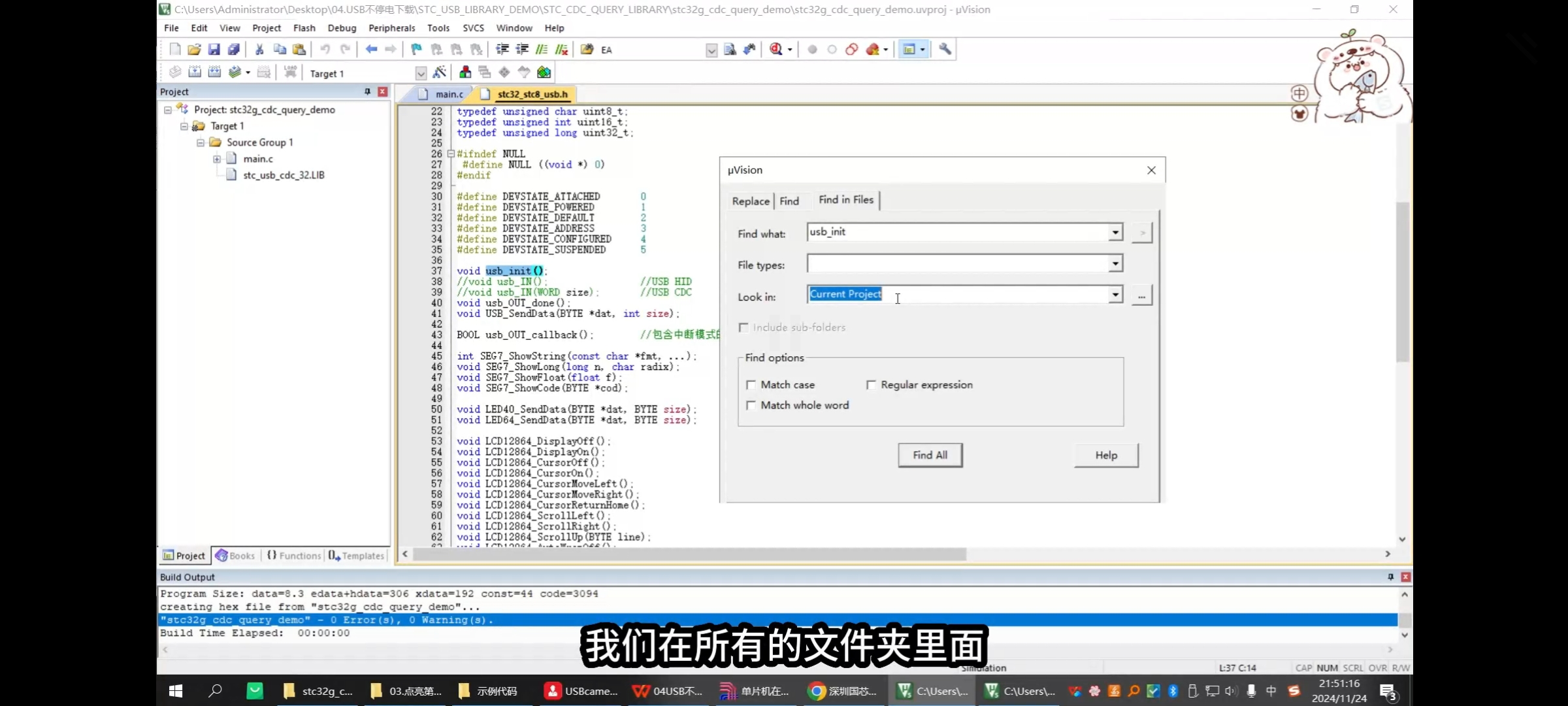Click the Help button in dialog
The height and width of the screenshot is (706, 1568).
[x=1105, y=455]
